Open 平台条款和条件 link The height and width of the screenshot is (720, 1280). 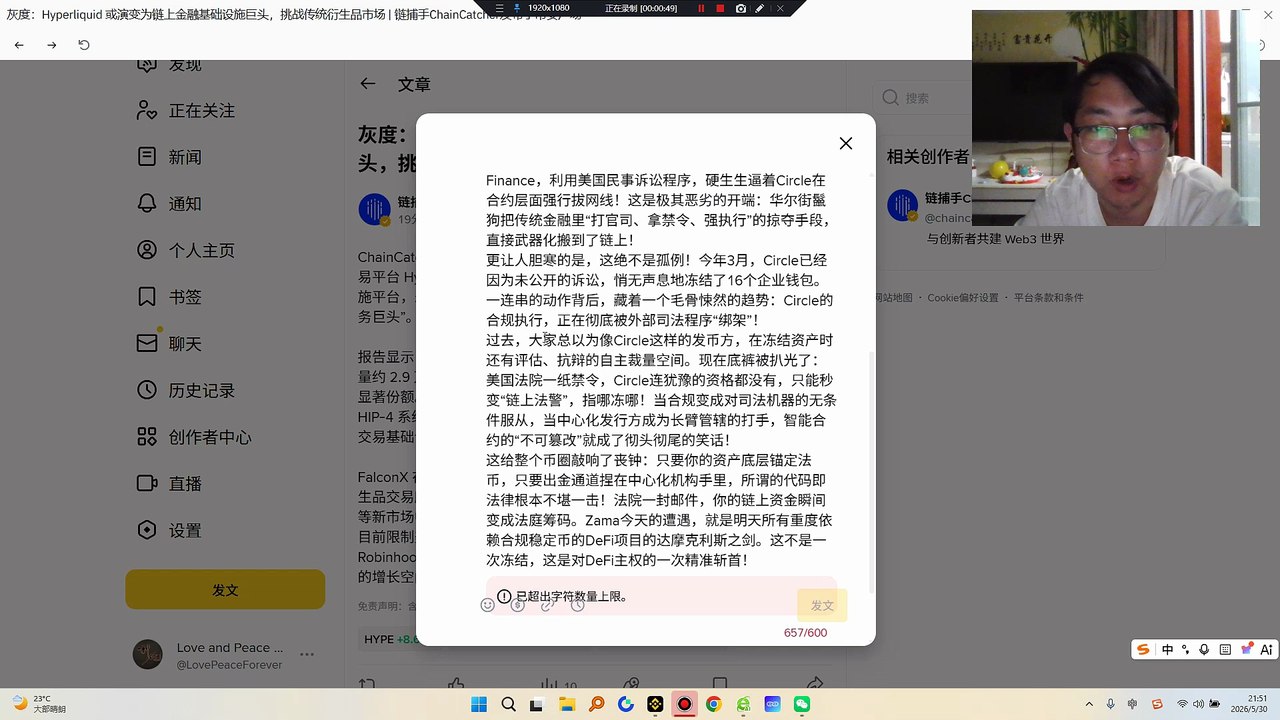(x=1048, y=298)
